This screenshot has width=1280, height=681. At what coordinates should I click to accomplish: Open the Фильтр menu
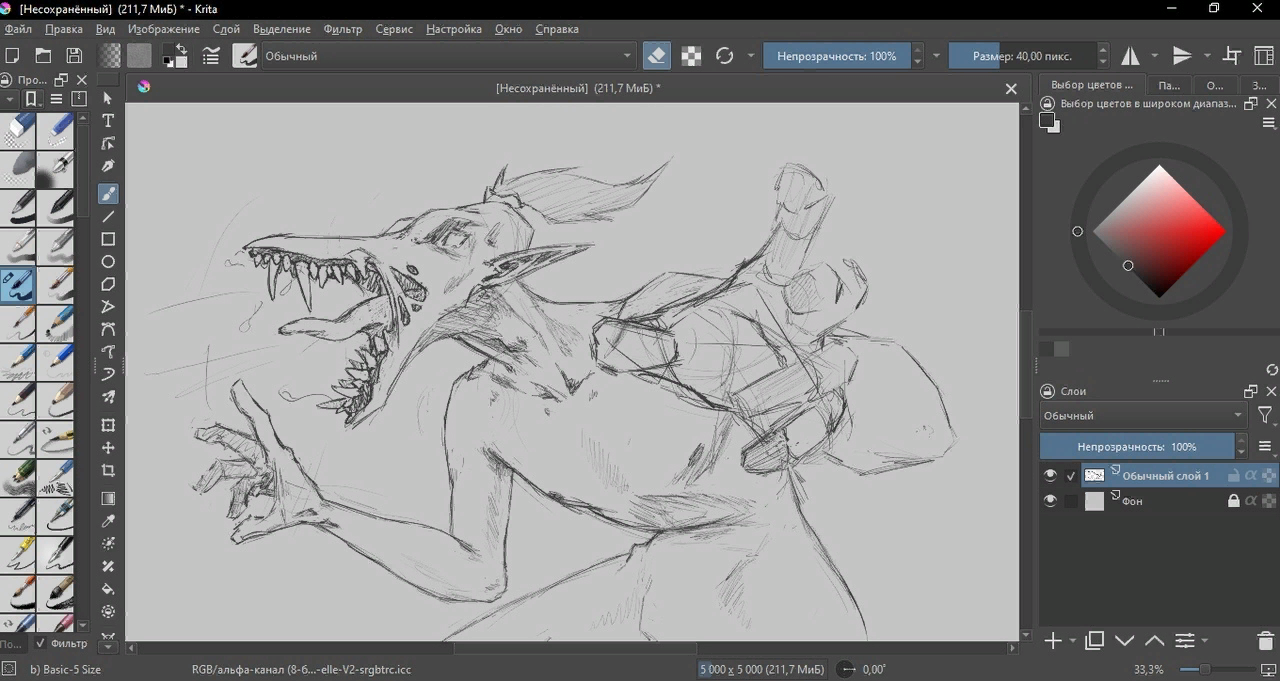point(342,29)
